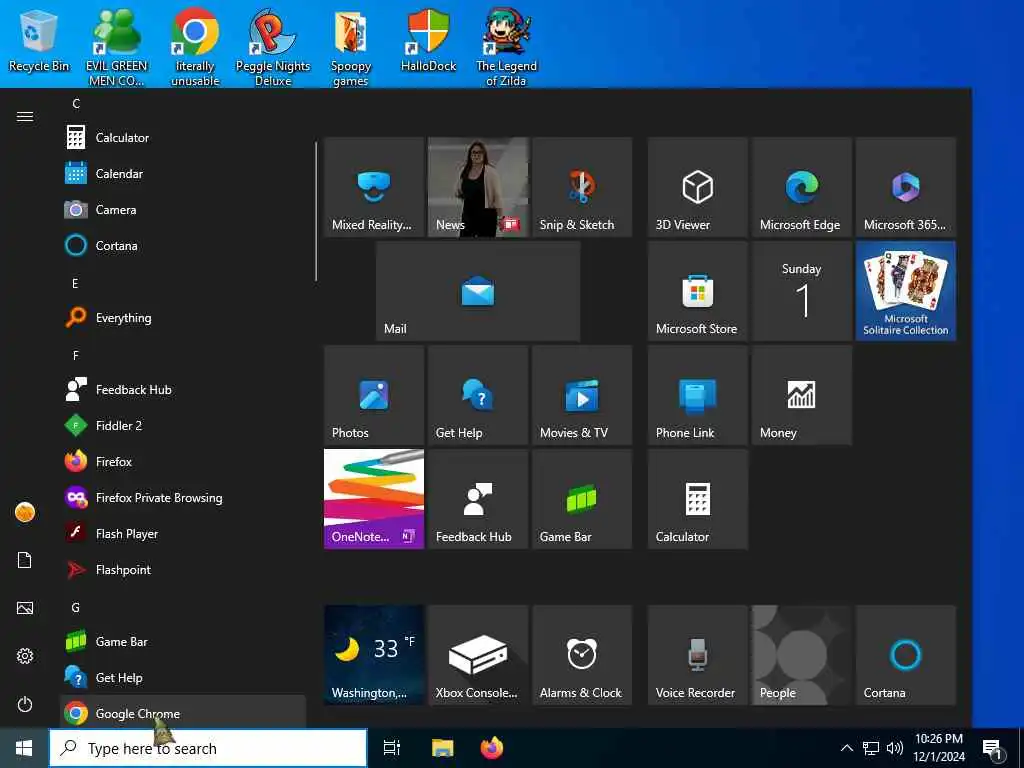Open Feedback Hub in the app list
Screen dimensions: 1024x768
[x=183, y=390]
